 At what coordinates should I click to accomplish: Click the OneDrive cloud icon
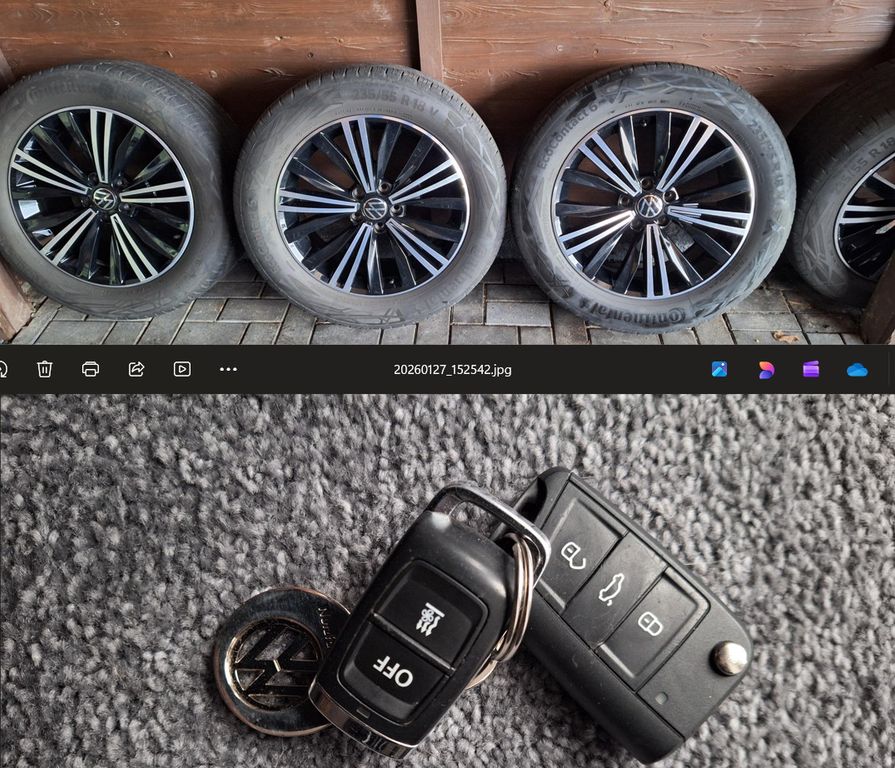point(857,369)
